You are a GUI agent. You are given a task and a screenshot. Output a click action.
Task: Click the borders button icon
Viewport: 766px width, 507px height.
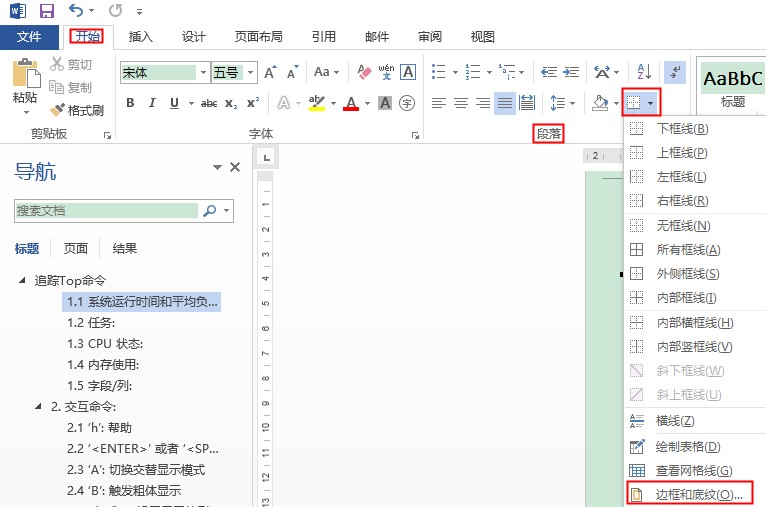coord(634,103)
